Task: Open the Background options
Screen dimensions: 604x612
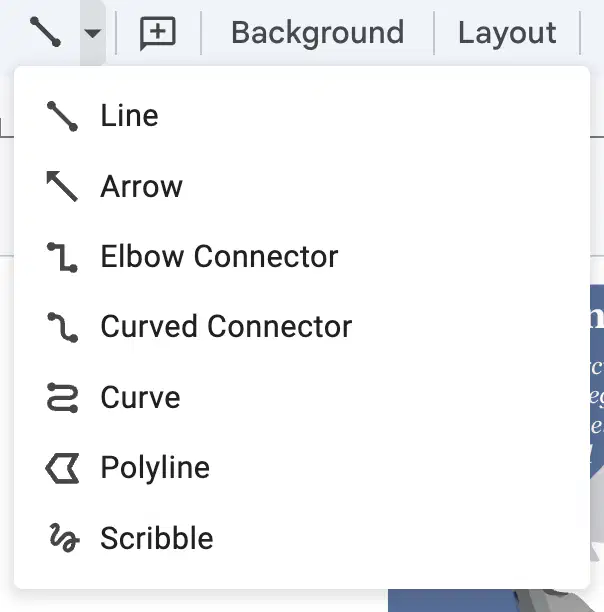Action: point(317,33)
